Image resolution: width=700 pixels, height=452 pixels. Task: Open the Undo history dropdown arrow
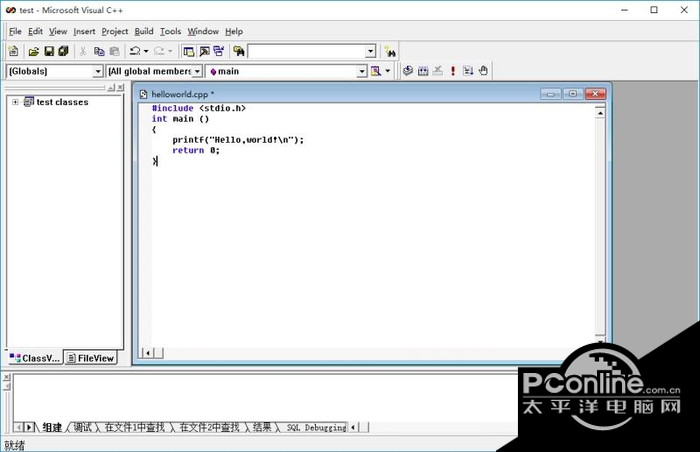coord(146,51)
